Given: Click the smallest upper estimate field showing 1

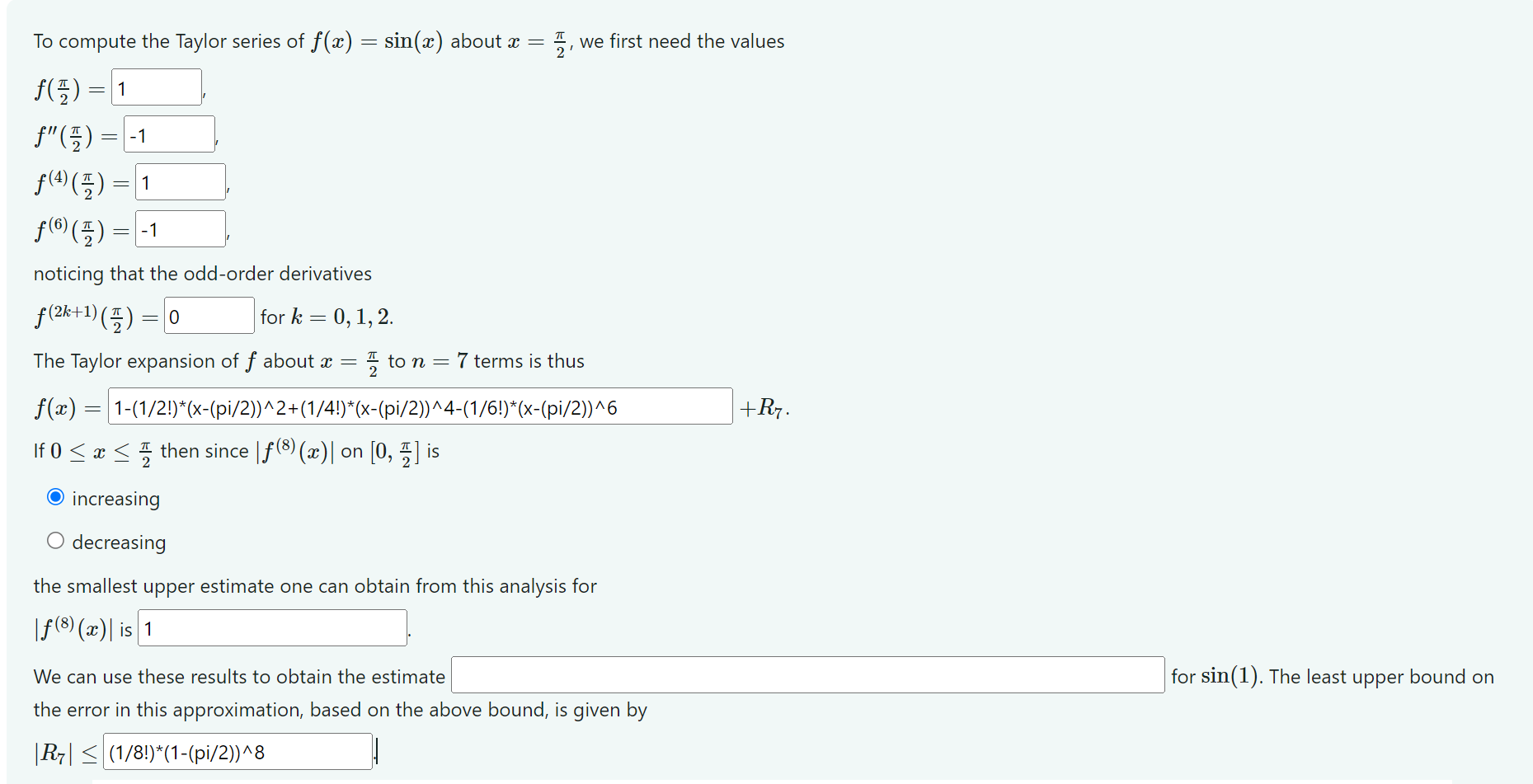Looking at the screenshot, I should click(271, 627).
